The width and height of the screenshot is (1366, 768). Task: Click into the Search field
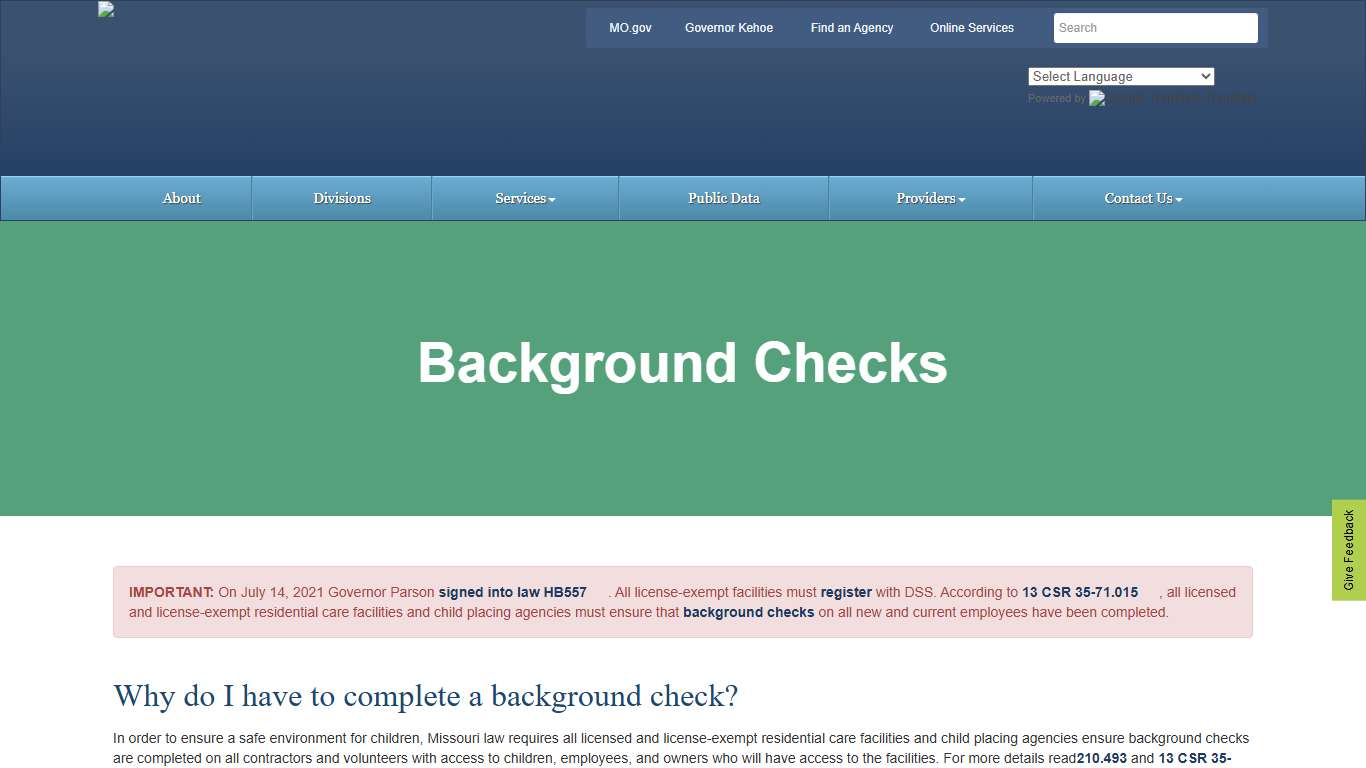pos(1155,28)
